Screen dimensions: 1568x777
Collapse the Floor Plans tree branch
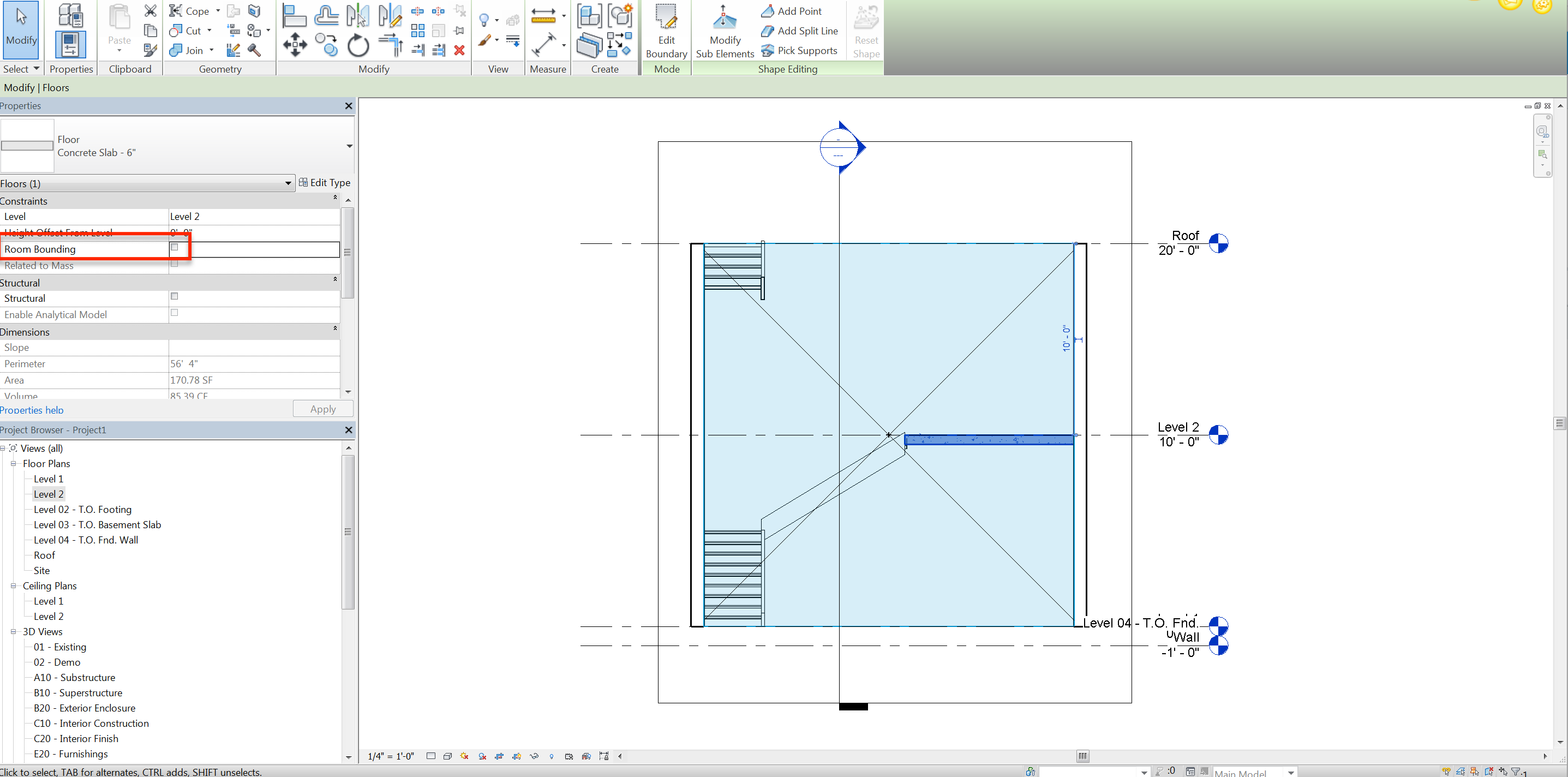[x=14, y=463]
